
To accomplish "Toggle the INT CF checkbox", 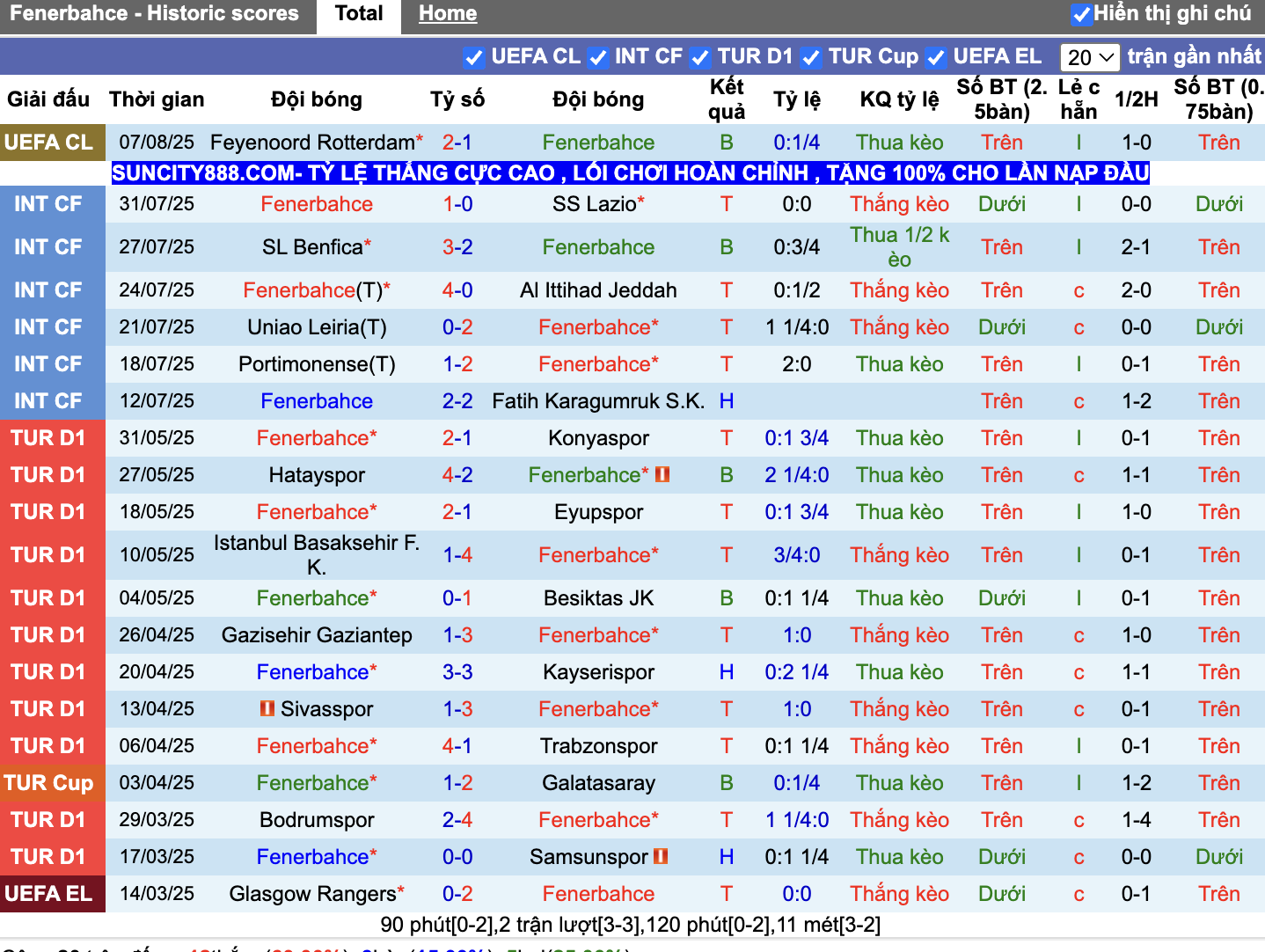I will [598, 58].
